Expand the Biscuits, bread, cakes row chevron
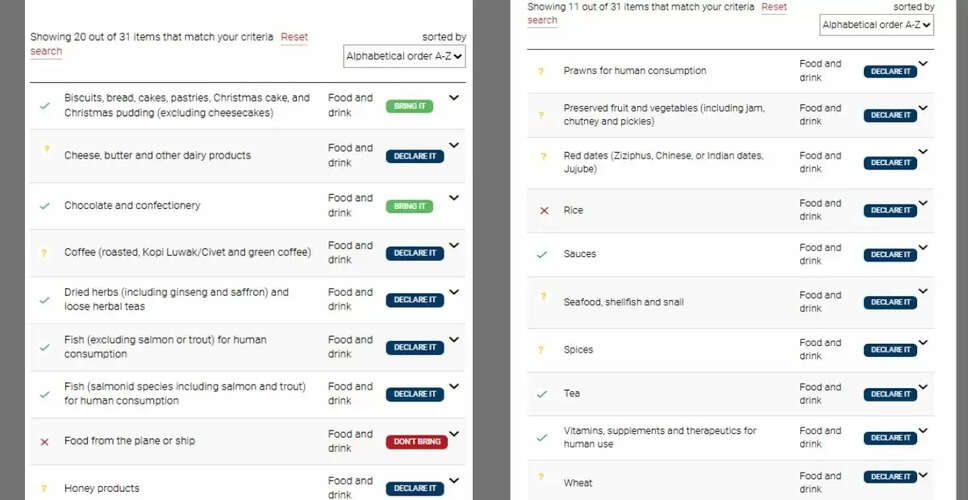The image size is (968, 500). coord(454,98)
